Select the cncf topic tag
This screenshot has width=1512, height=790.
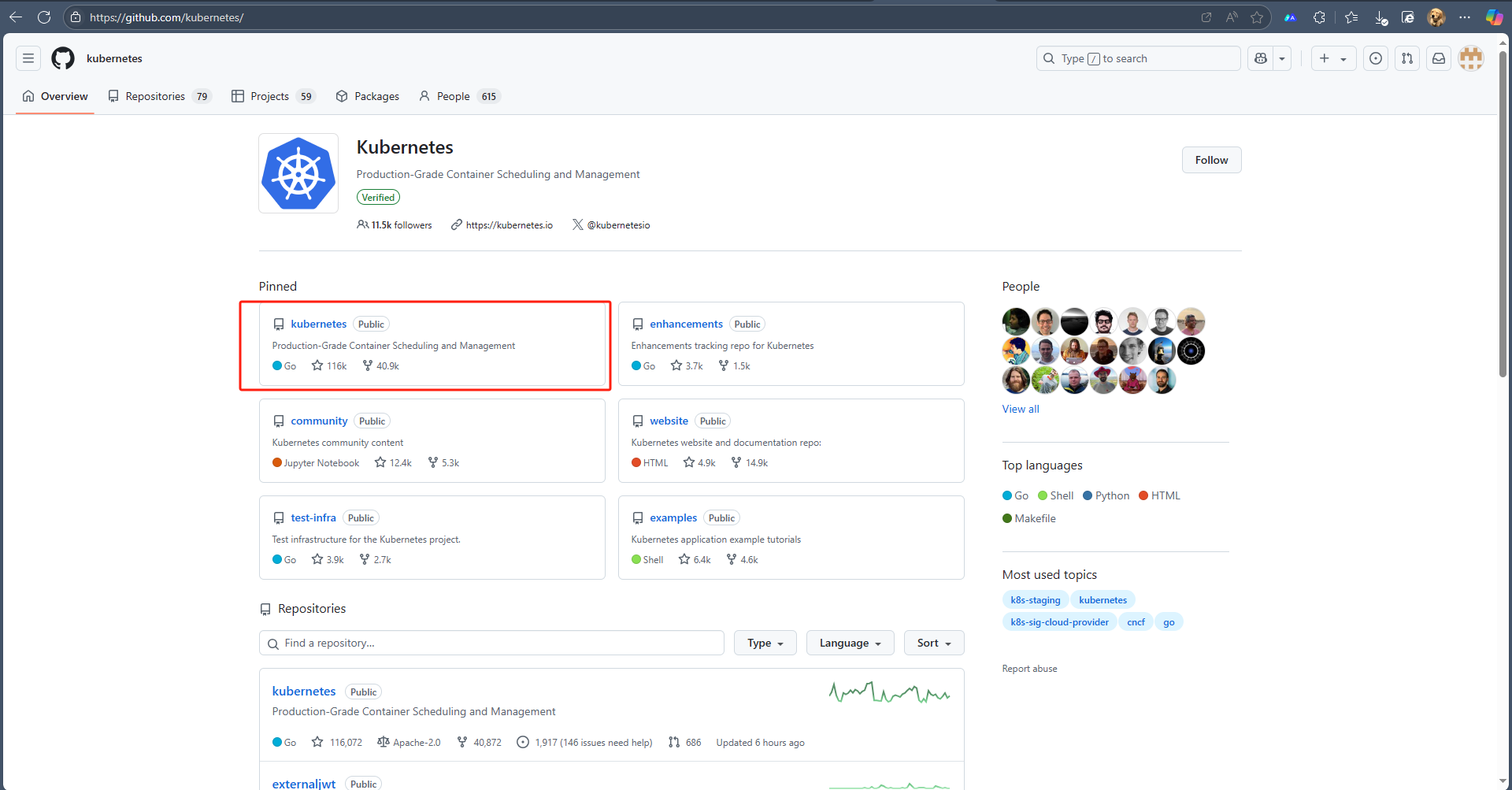[1136, 622]
